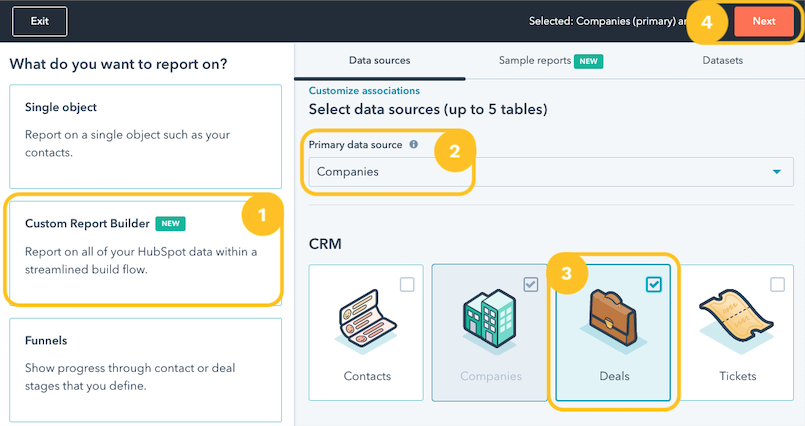The height and width of the screenshot is (426, 805).
Task: Click the CRM section heading
Action: point(325,244)
